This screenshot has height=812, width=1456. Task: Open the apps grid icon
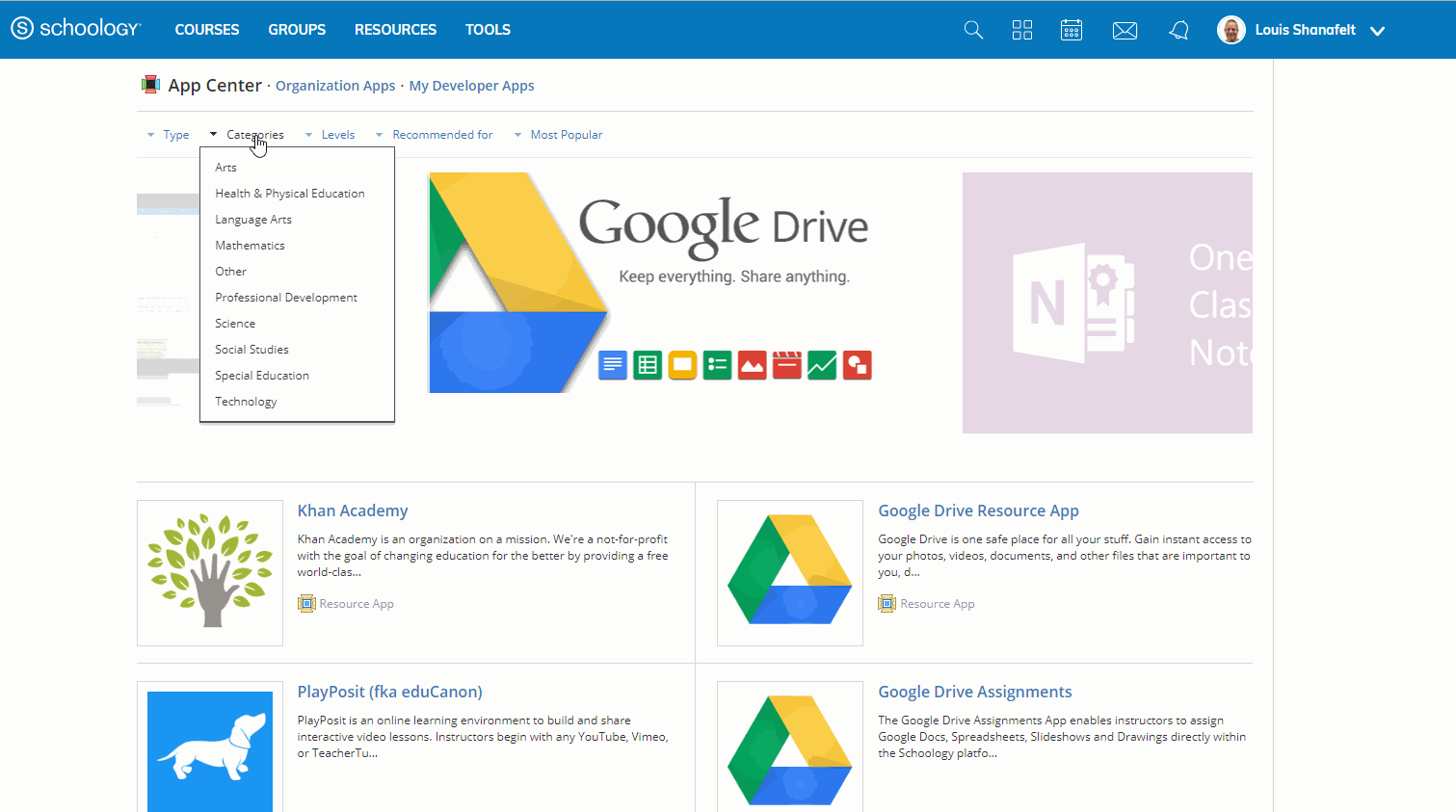pyautogui.click(x=1022, y=30)
